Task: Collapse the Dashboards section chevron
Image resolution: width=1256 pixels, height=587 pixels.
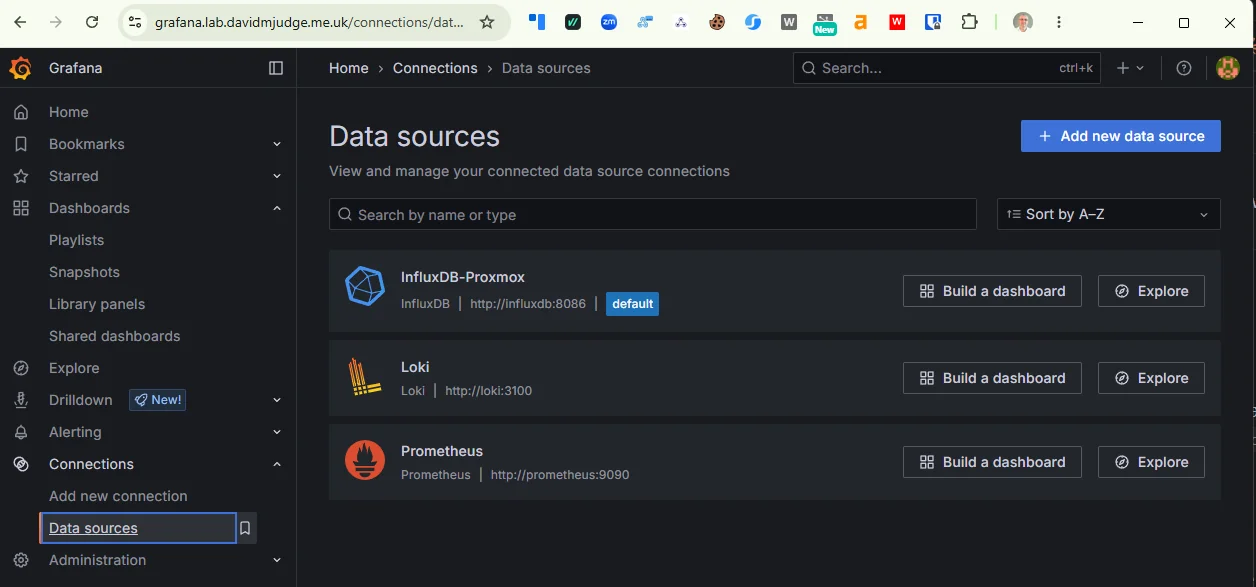Action: coord(277,208)
